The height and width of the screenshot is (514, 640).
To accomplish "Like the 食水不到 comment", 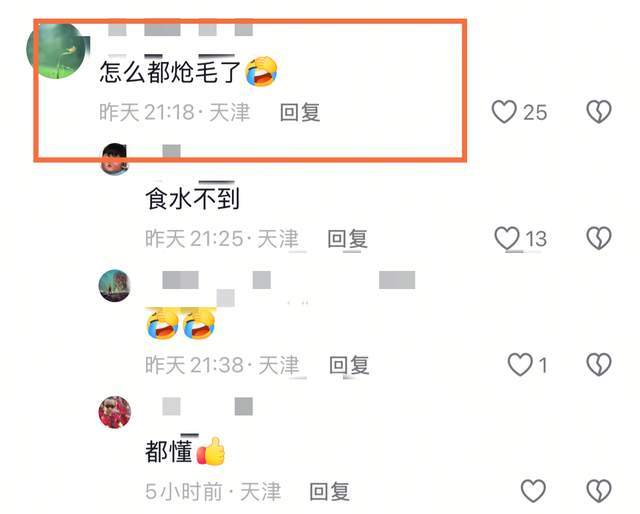I will tap(507, 238).
